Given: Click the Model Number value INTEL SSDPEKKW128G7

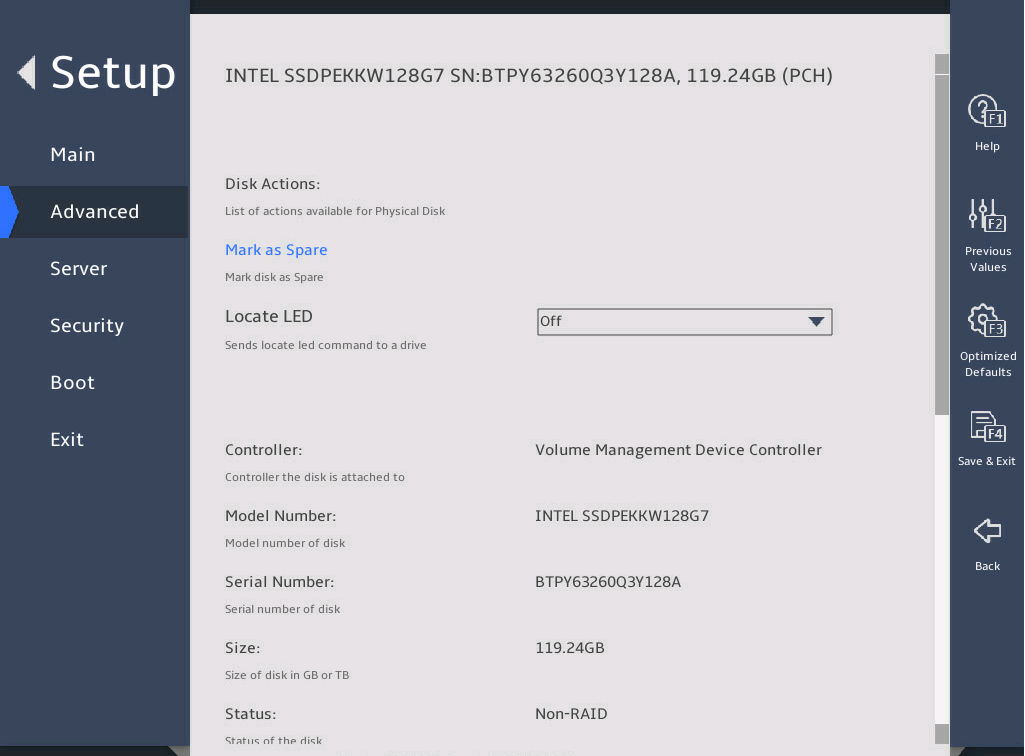Looking at the screenshot, I should pyautogui.click(x=622, y=516).
